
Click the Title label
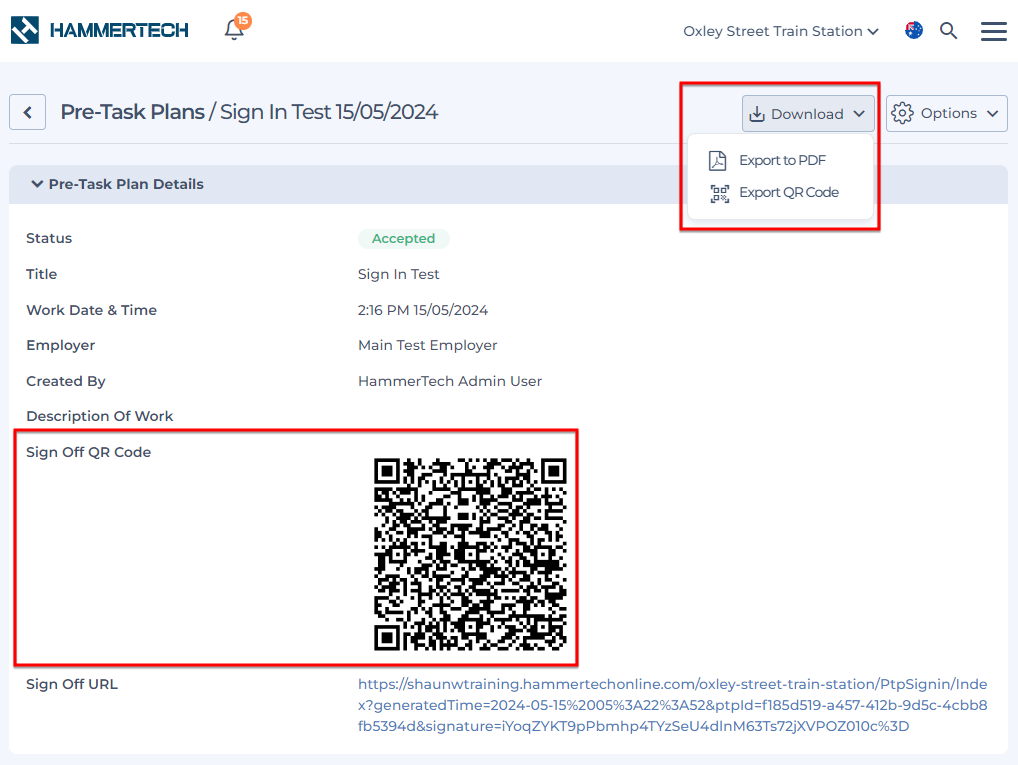[42, 274]
